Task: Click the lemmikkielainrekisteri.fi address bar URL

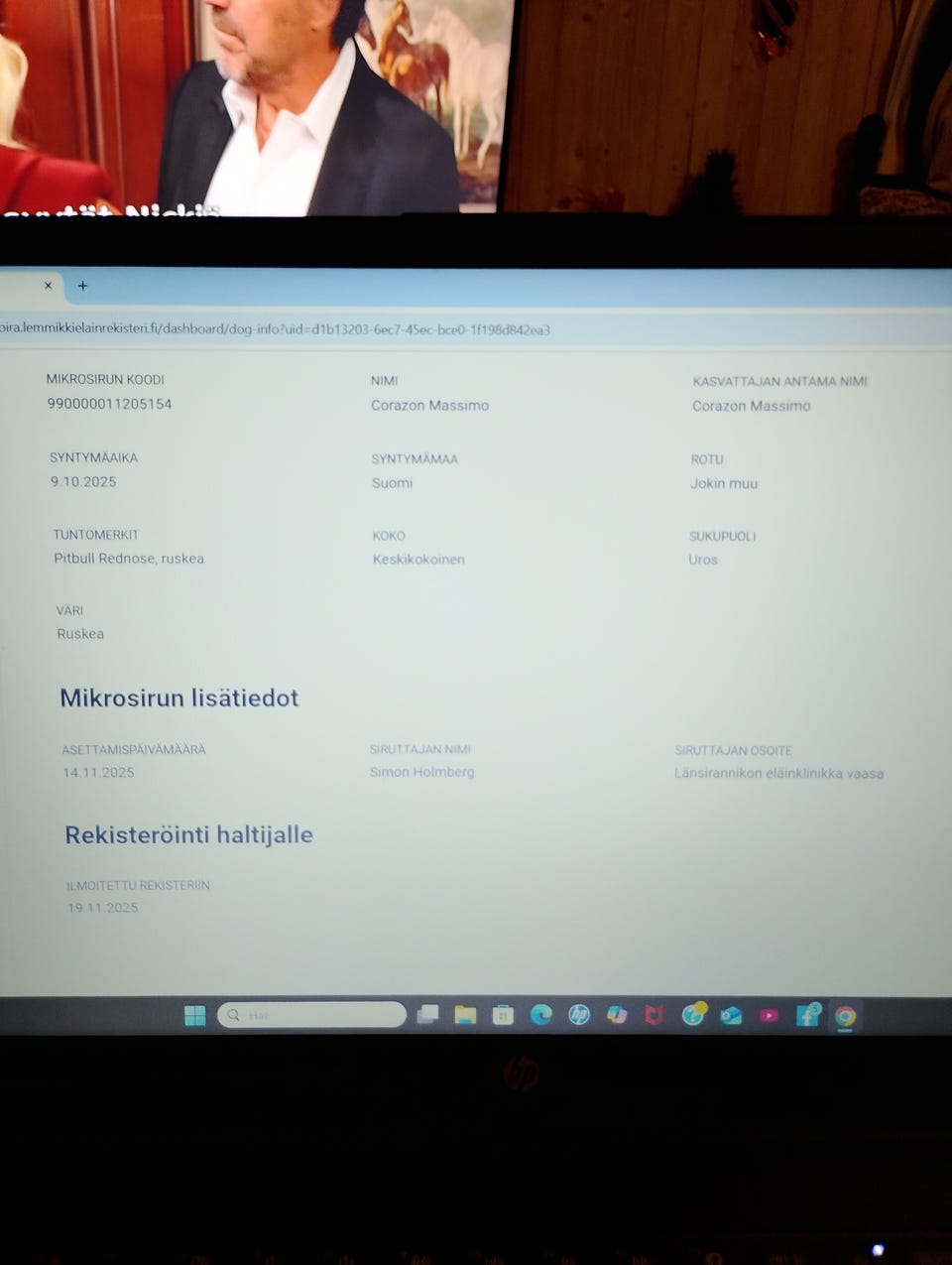Action: (x=276, y=329)
